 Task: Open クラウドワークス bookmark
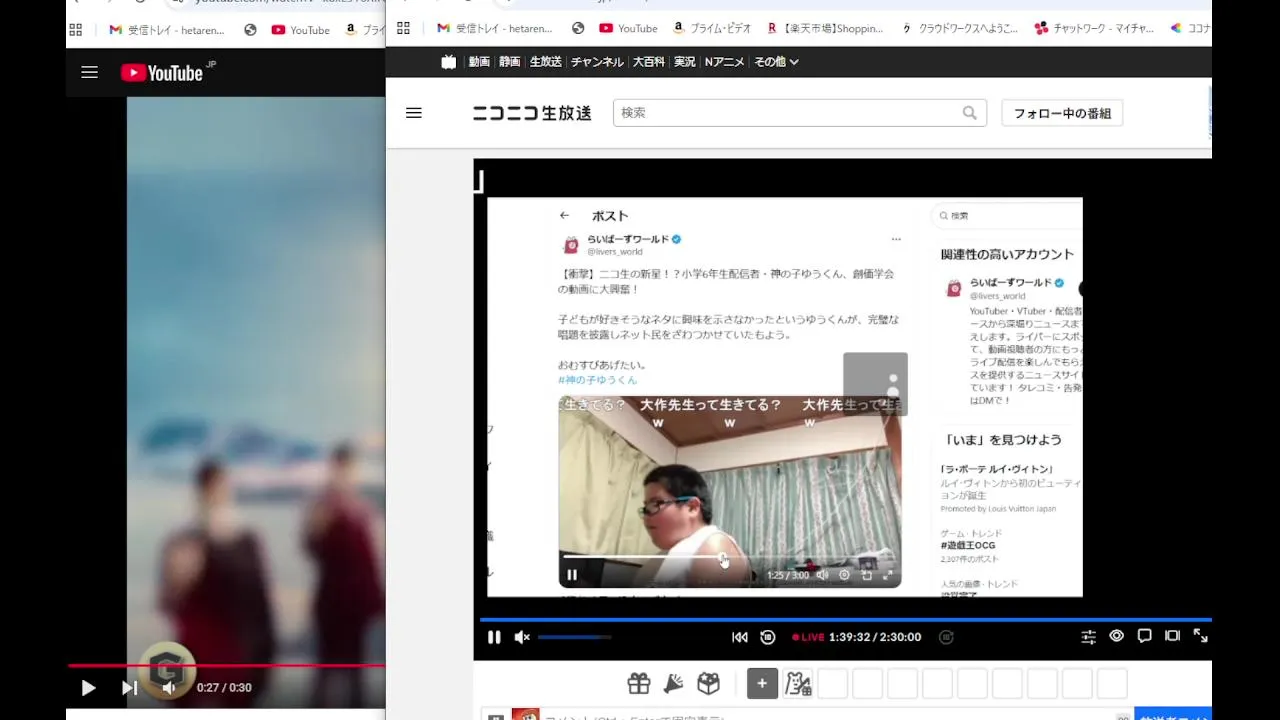pos(960,28)
